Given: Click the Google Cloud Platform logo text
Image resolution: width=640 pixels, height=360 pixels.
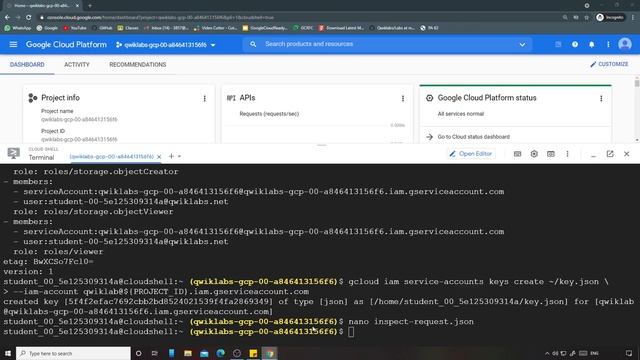Looking at the screenshot, I should (x=66, y=44).
